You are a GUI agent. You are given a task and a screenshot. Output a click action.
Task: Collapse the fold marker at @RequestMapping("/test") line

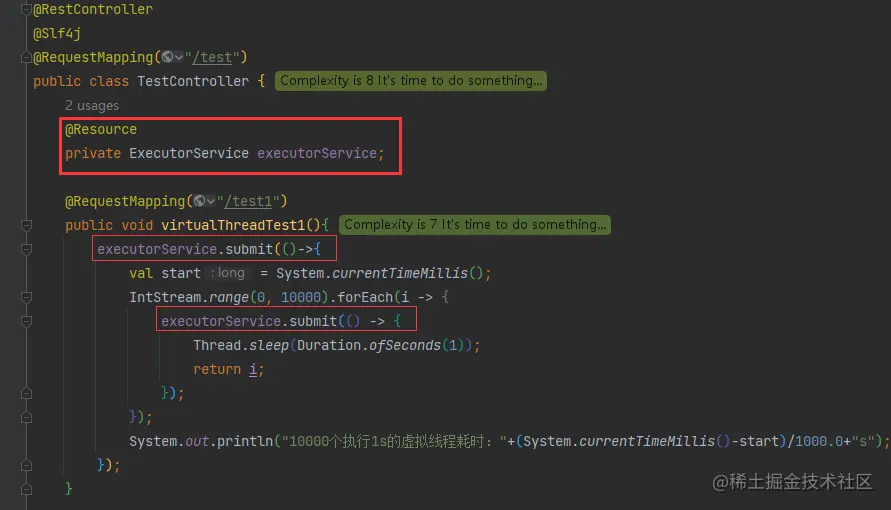point(26,57)
